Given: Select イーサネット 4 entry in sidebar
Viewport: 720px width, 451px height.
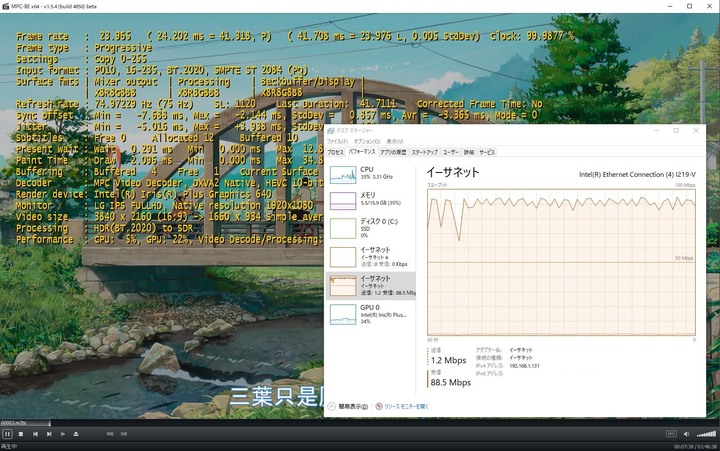Looking at the screenshot, I should pyautogui.click(x=371, y=256).
